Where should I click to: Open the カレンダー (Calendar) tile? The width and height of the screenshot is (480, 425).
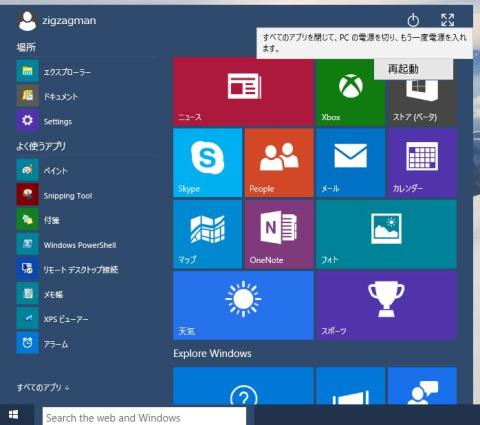tap(422, 163)
